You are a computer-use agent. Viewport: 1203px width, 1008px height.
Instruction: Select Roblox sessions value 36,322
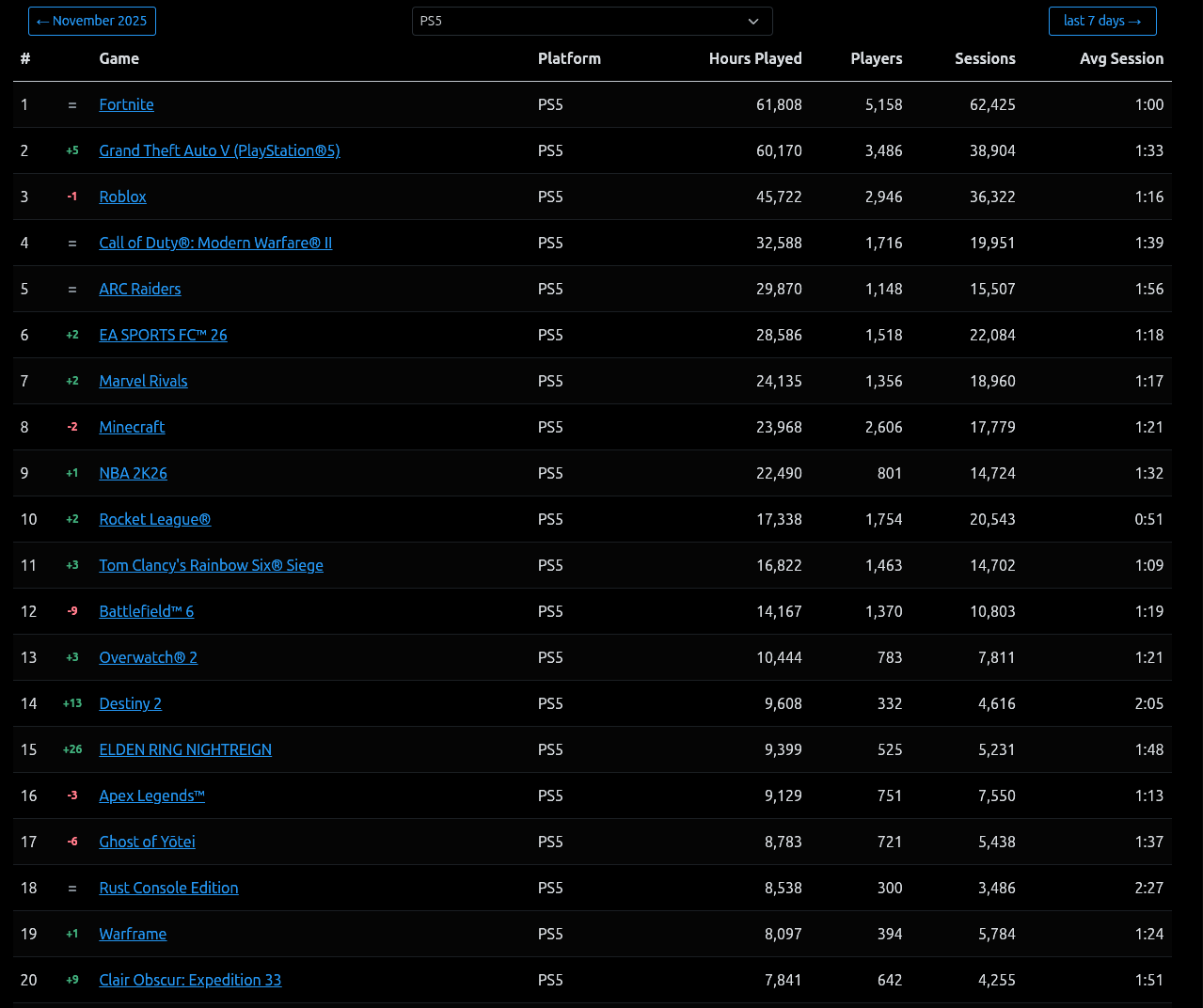992,197
